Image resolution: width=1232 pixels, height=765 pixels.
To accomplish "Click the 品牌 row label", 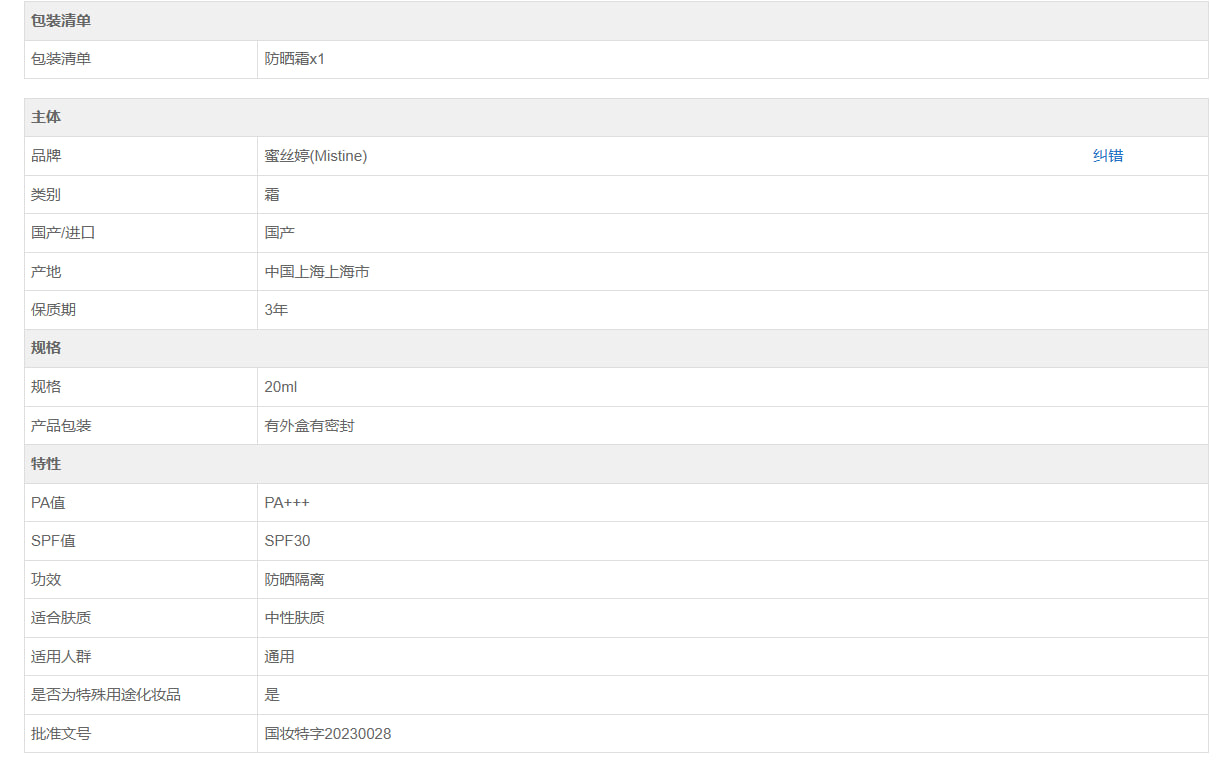I will coord(46,156).
